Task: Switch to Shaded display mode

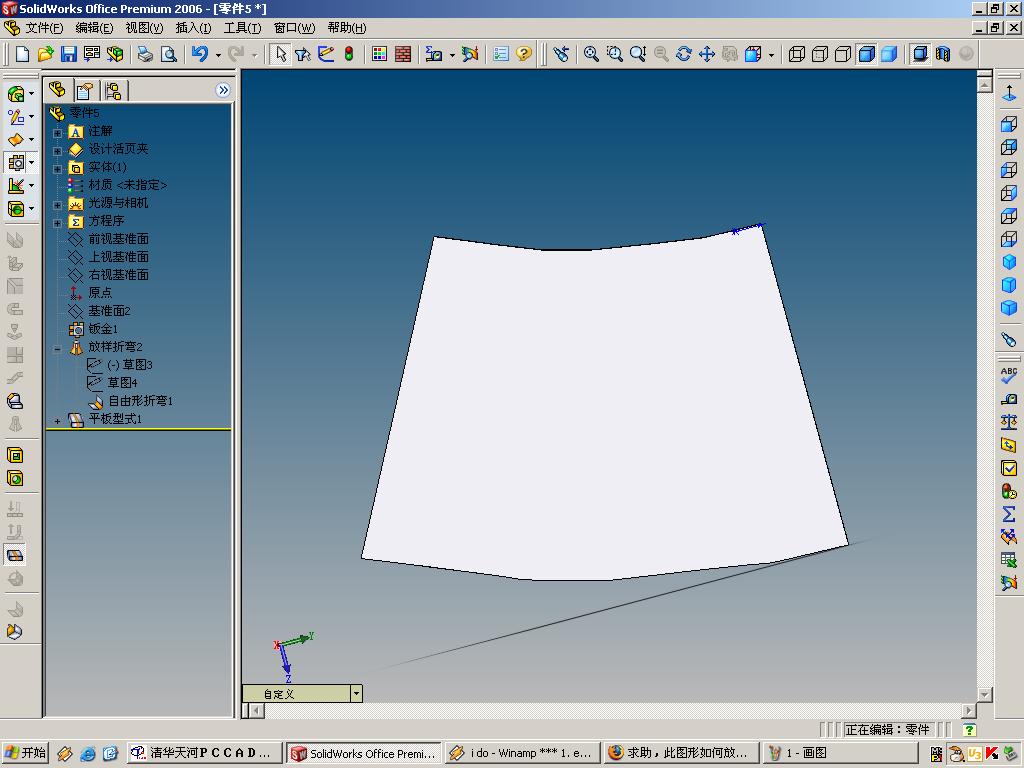Action: pyautogui.click(x=889, y=54)
